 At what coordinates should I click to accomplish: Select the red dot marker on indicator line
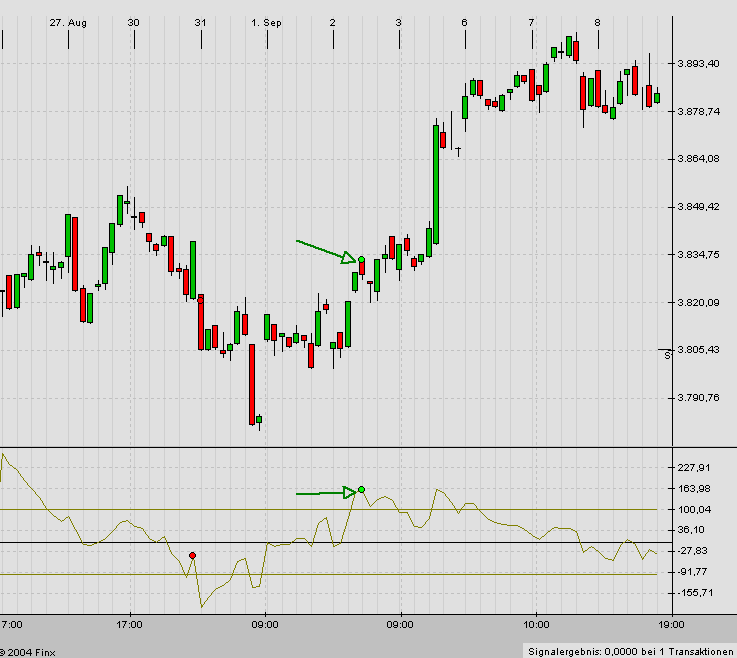click(192, 555)
